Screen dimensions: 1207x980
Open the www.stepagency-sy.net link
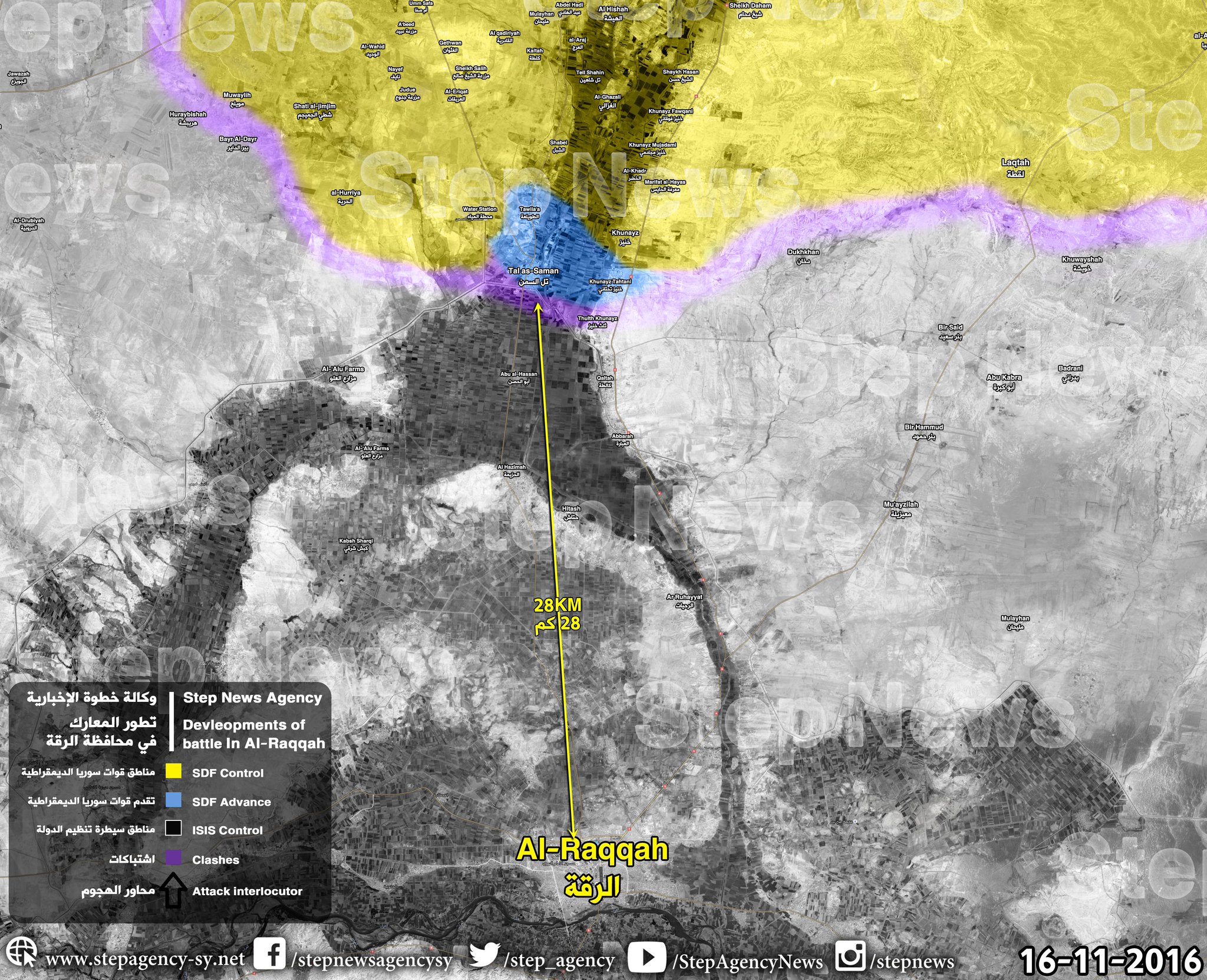(145, 958)
